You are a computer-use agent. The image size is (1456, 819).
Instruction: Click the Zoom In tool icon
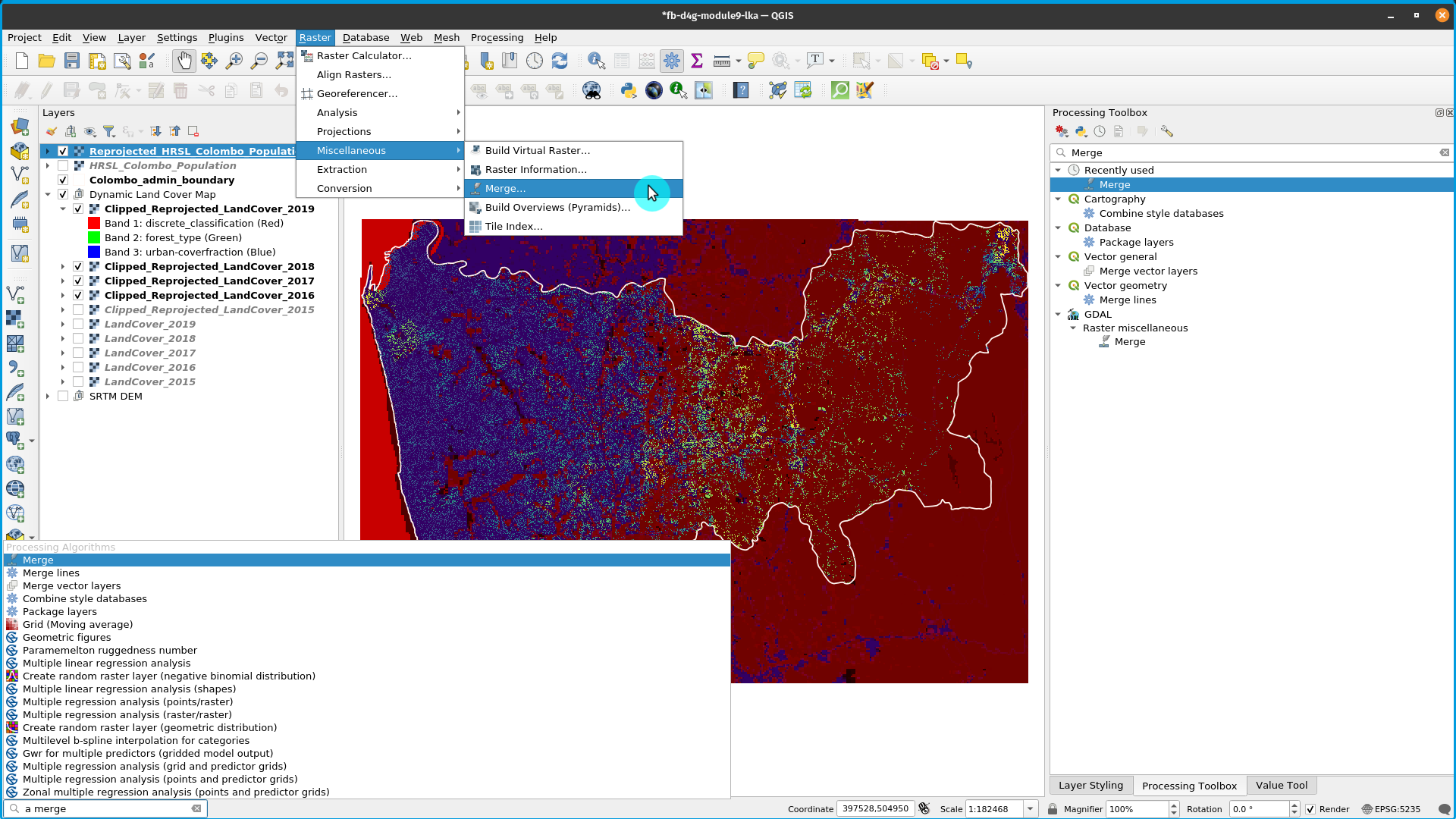tap(233, 61)
